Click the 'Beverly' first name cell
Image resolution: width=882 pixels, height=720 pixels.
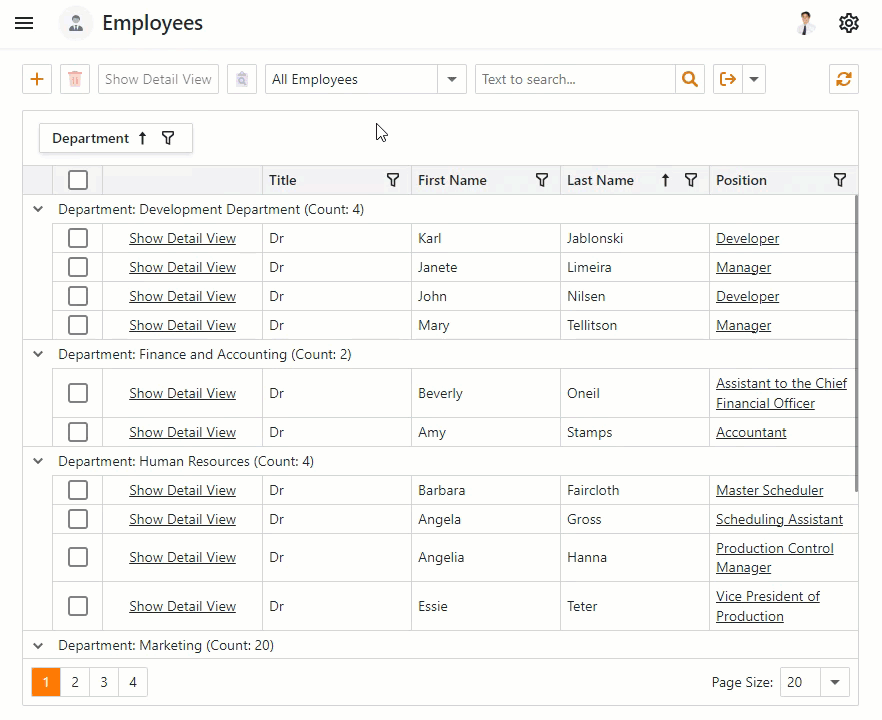click(x=486, y=393)
